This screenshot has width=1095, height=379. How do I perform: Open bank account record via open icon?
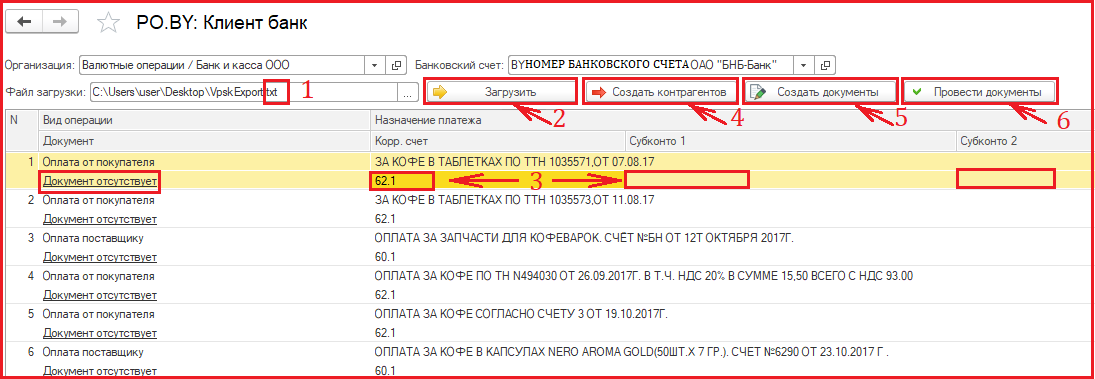(x=825, y=65)
